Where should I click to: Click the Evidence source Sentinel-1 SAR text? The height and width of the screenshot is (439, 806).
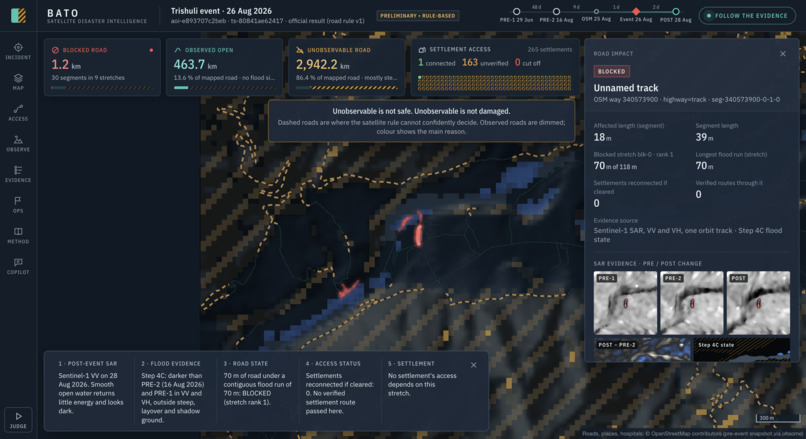688,235
